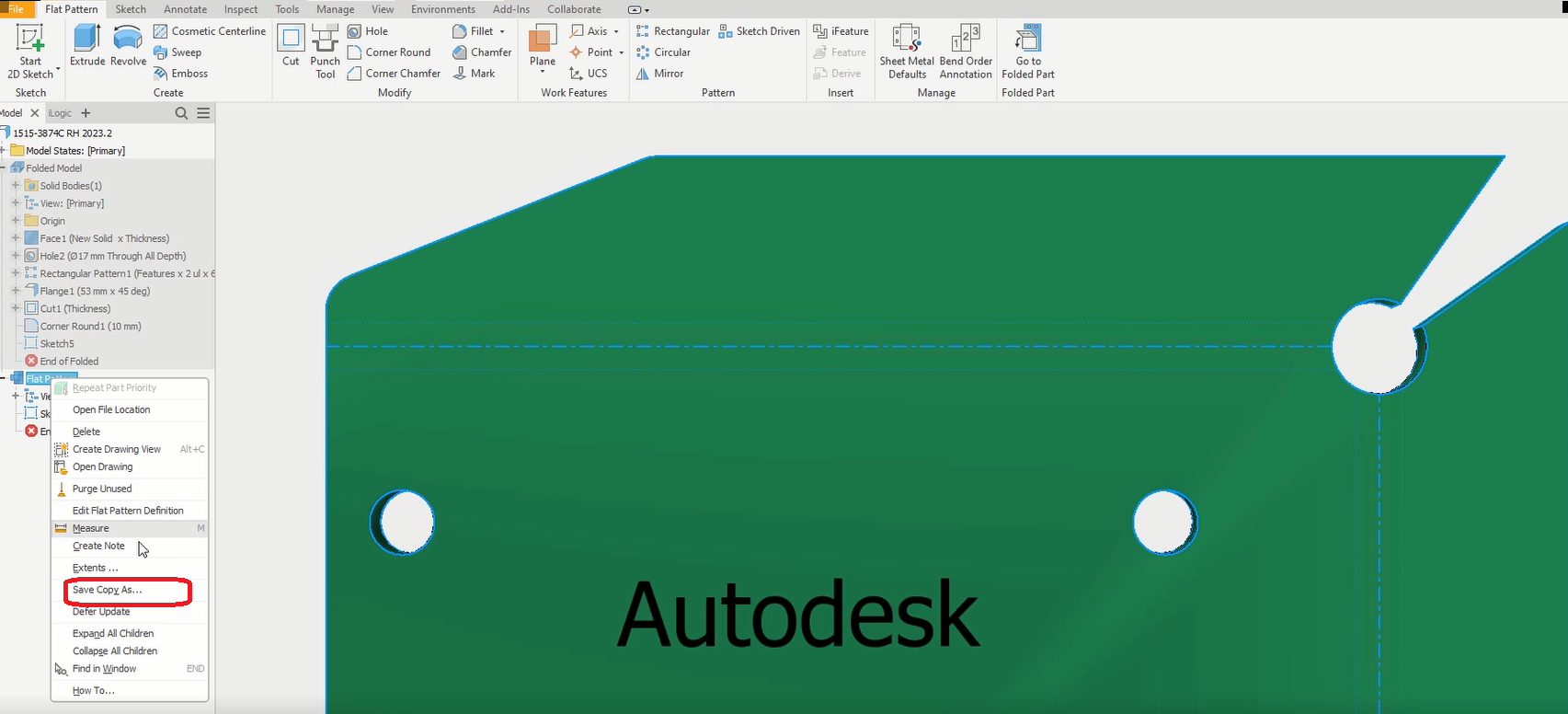Screen dimensions: 1568x714
Task: Pick the Emboss tool
Action: [180, 74]
